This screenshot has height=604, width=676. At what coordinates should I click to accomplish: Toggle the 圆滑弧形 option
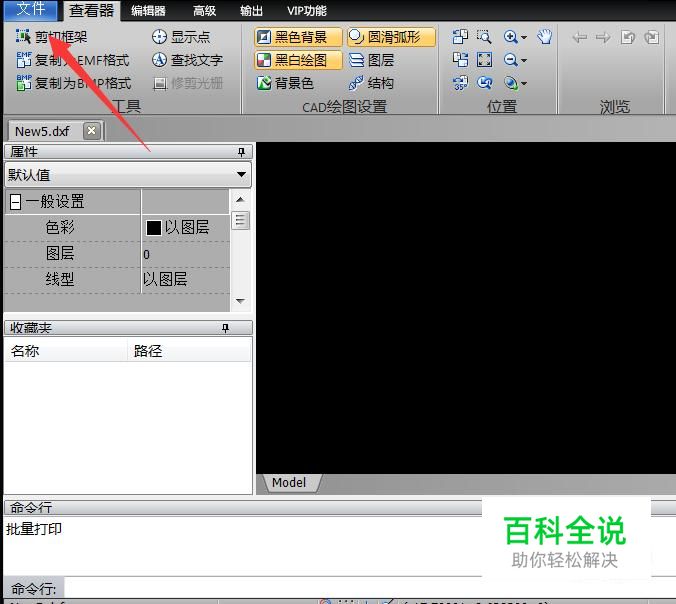391,37
